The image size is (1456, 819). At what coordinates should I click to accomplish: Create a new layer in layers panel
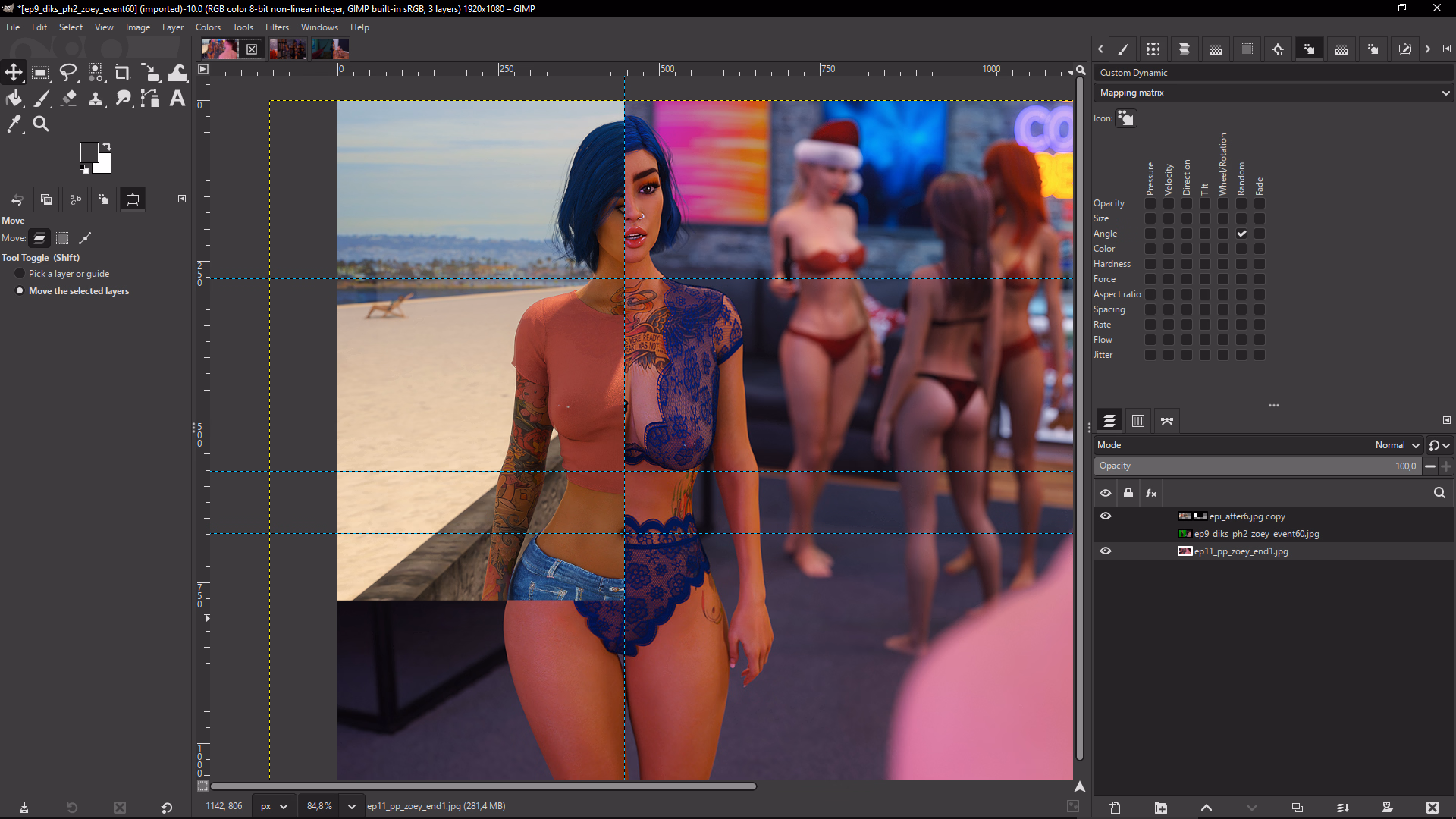1115,808
